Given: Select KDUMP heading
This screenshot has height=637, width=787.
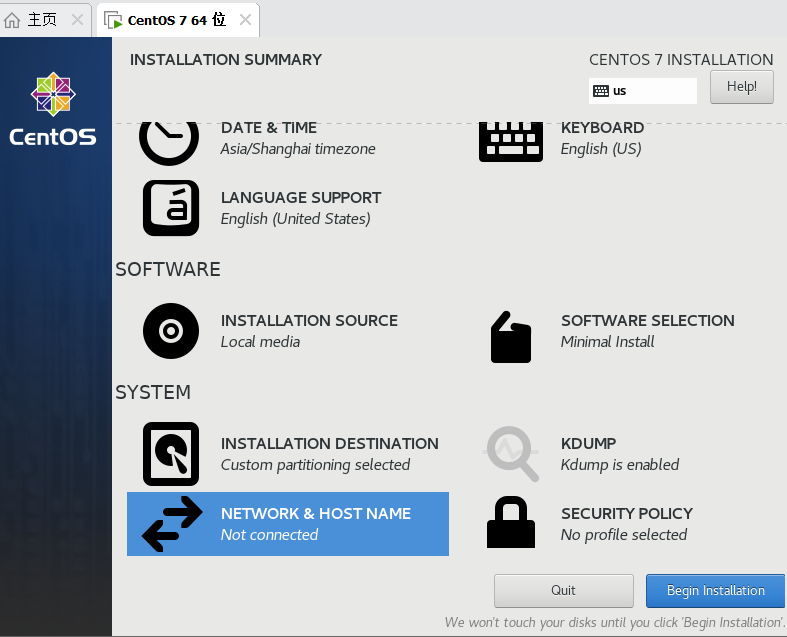Looking at the screenshot, I should point(588,444).
